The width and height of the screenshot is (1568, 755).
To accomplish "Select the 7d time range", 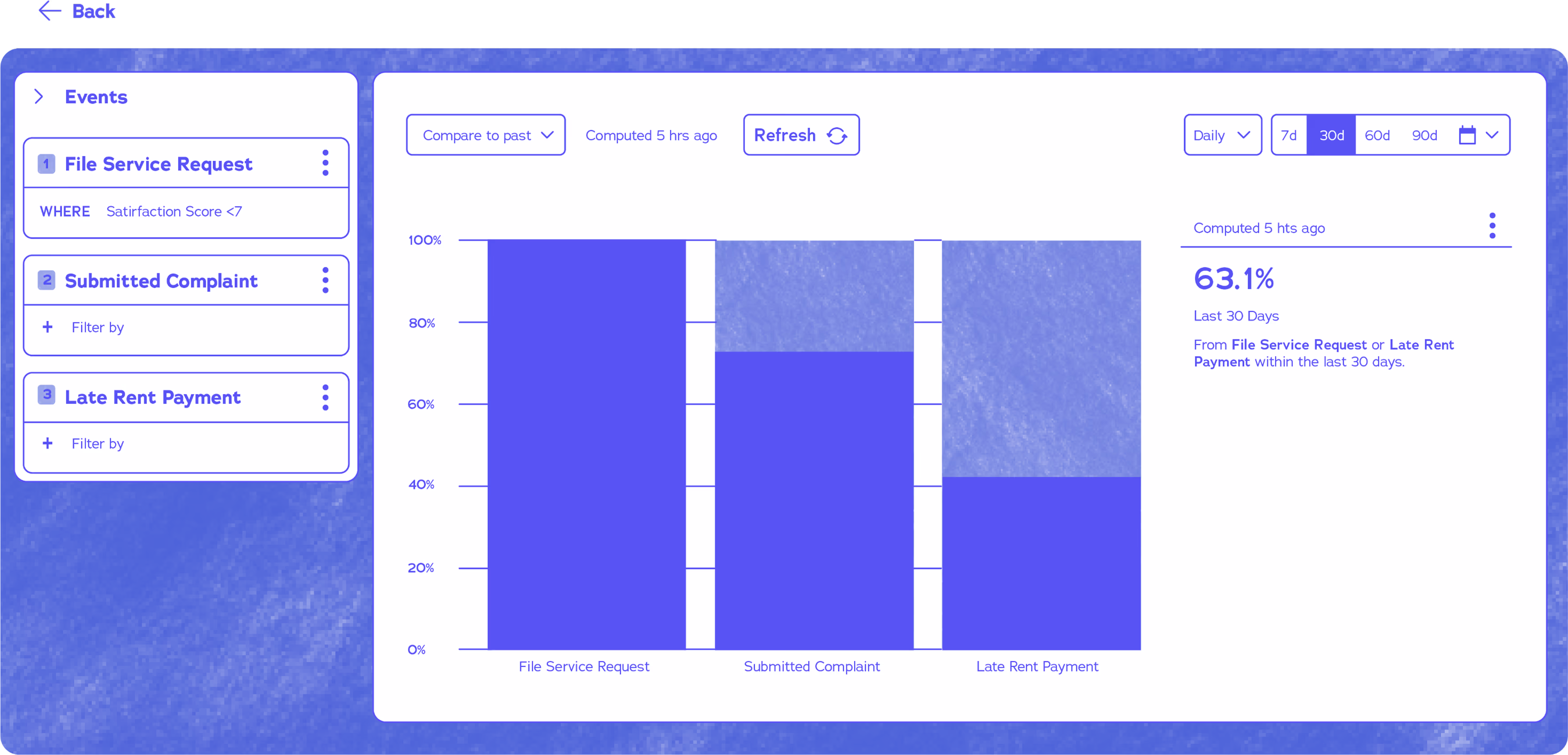I will click(1289, 135).
